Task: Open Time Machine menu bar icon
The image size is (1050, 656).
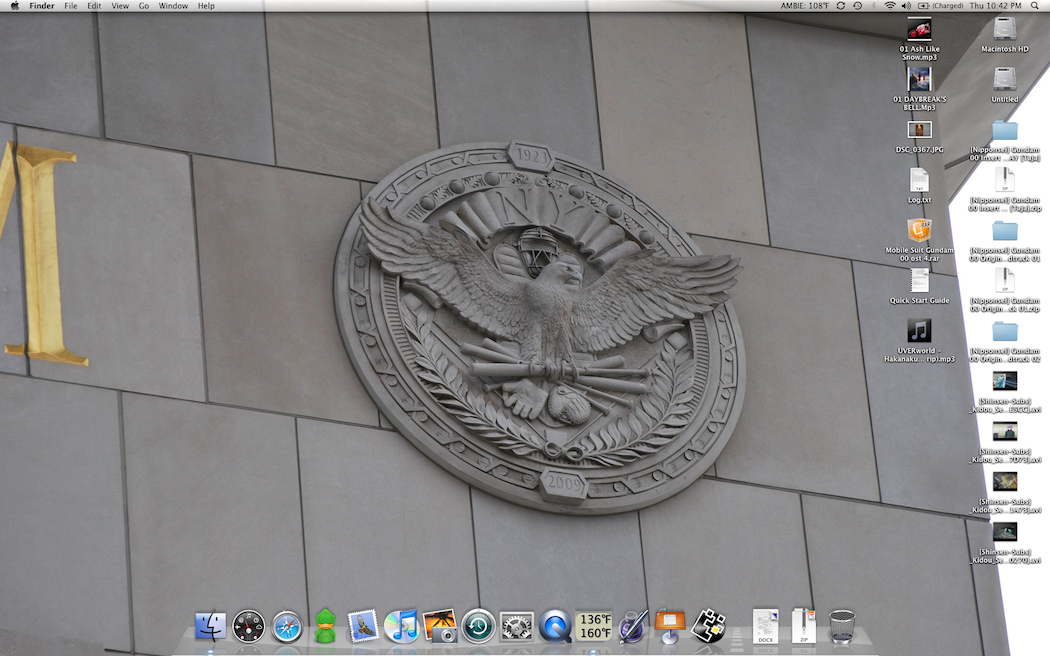Action: (x=858, y=5)
